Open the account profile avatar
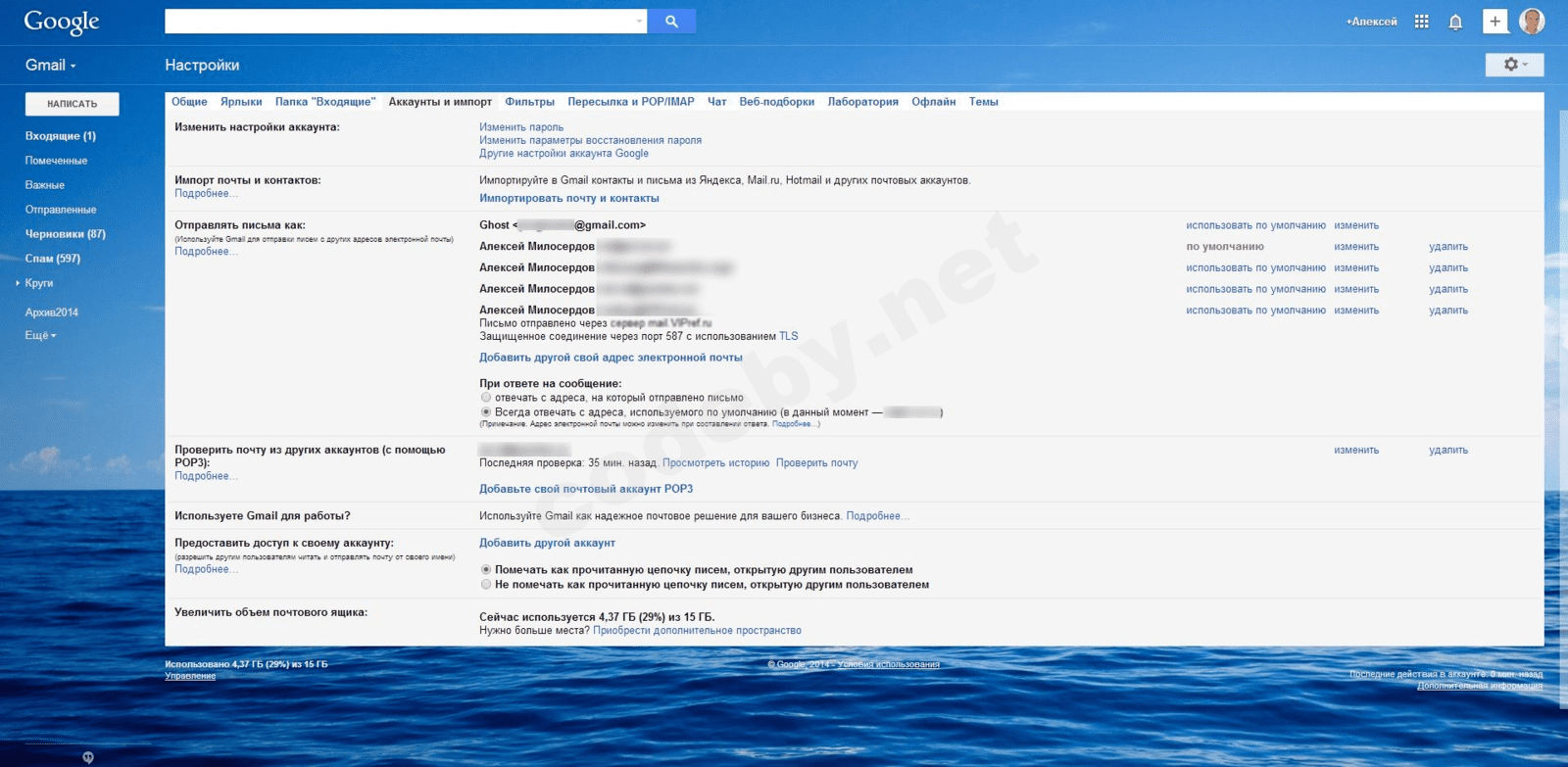 [1532, 22]
